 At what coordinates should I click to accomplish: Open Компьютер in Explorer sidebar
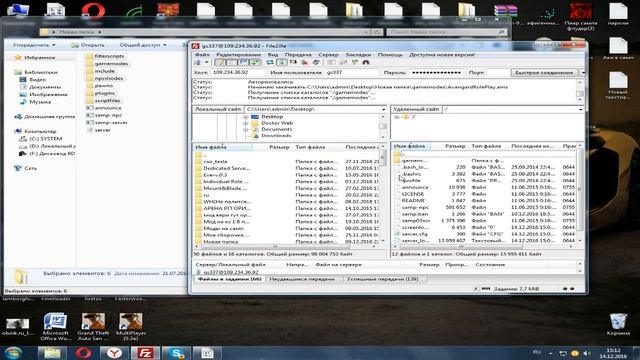click(x=36, y=131)
